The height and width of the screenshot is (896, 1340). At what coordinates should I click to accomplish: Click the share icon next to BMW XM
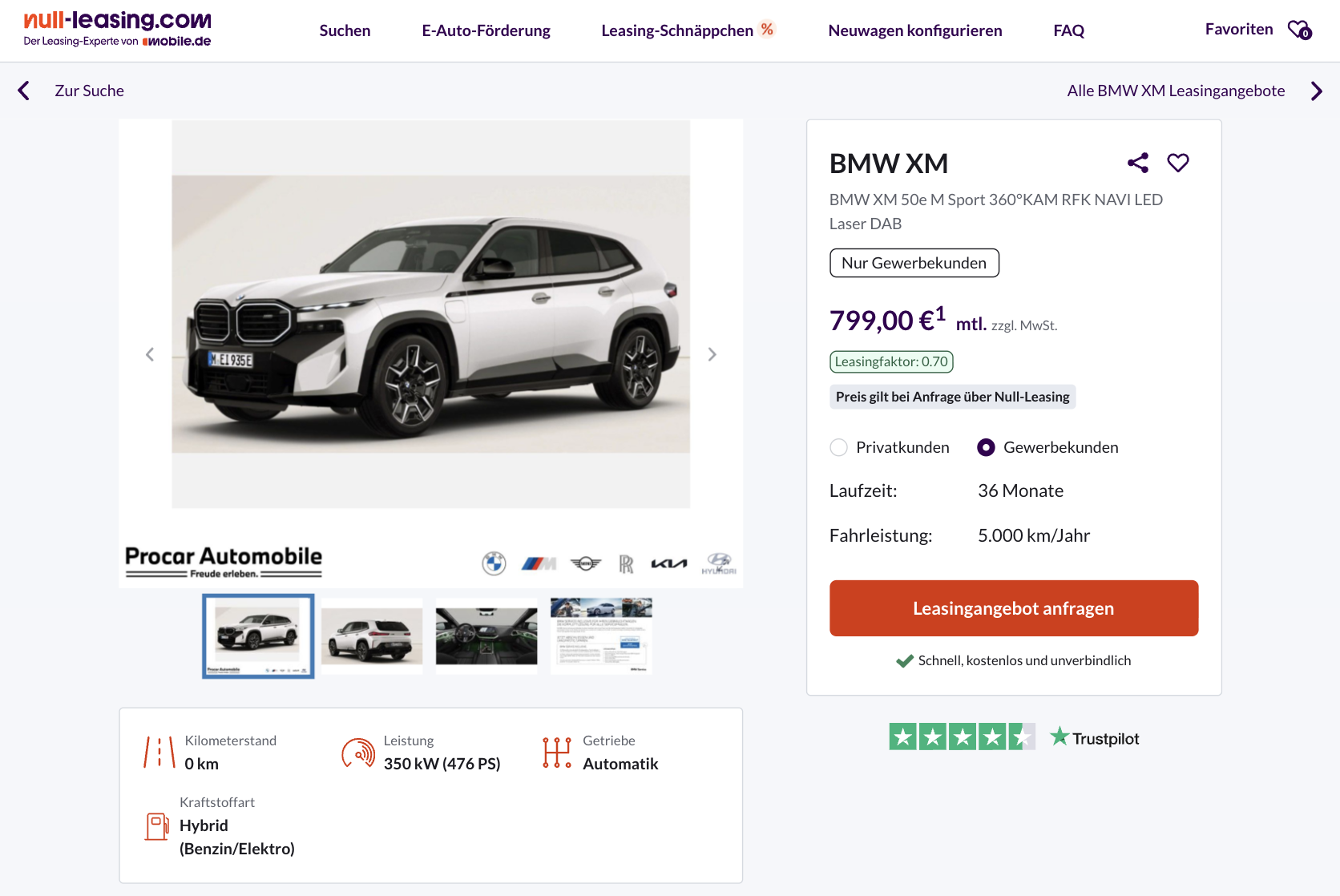point(1137,163)
